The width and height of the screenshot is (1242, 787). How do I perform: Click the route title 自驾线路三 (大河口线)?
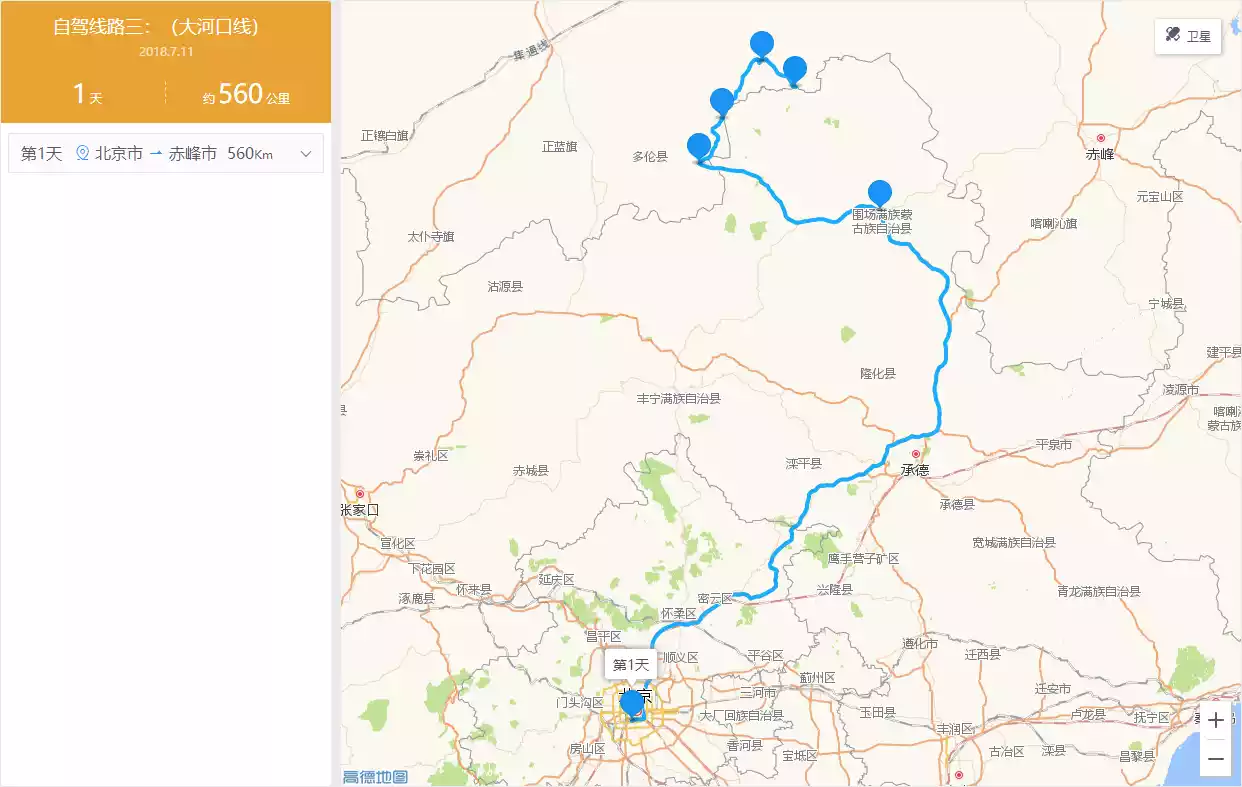click(156, 27)
